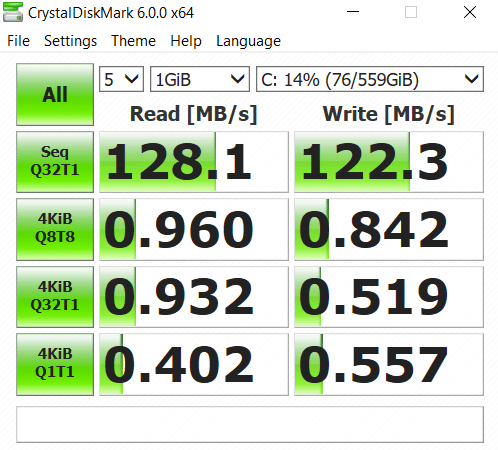498x450 pixels.
Task: Open the Theme menu
Action: [133, 41]
